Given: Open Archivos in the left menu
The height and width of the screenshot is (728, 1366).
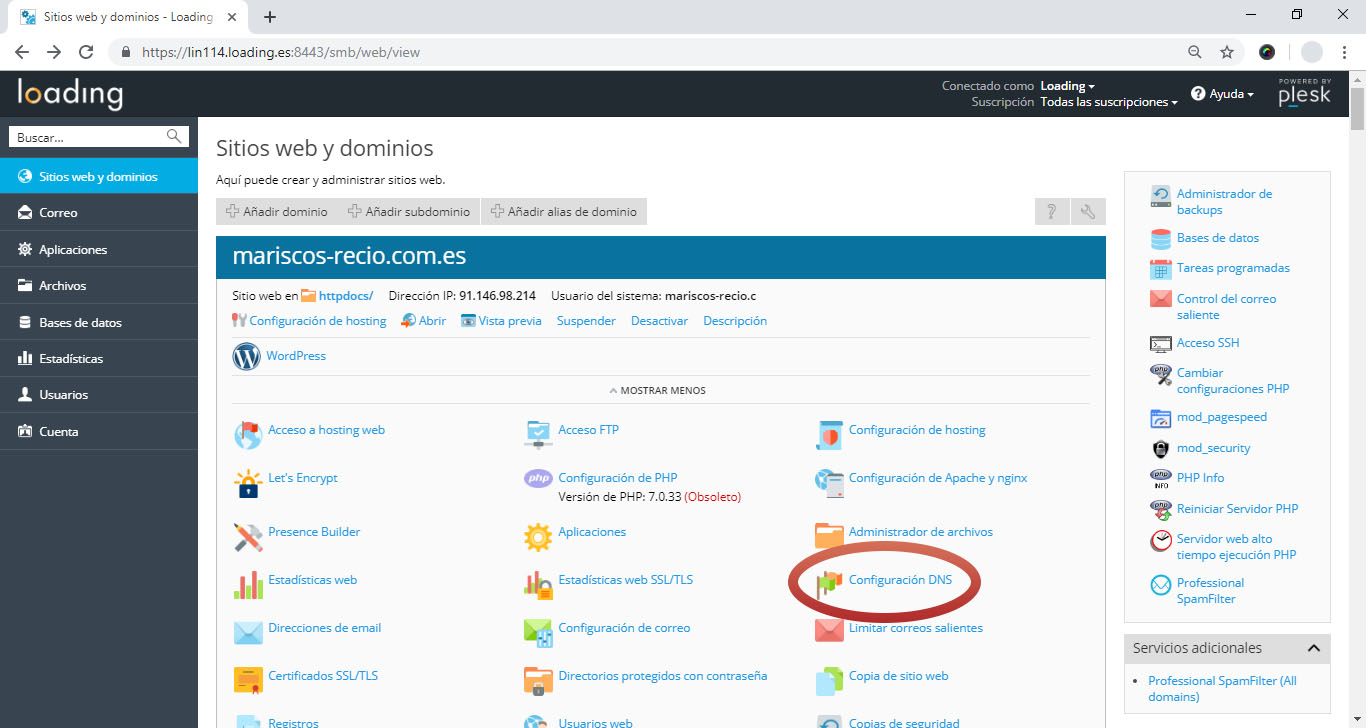Looking at the screenshot, I should coord(99,286).
